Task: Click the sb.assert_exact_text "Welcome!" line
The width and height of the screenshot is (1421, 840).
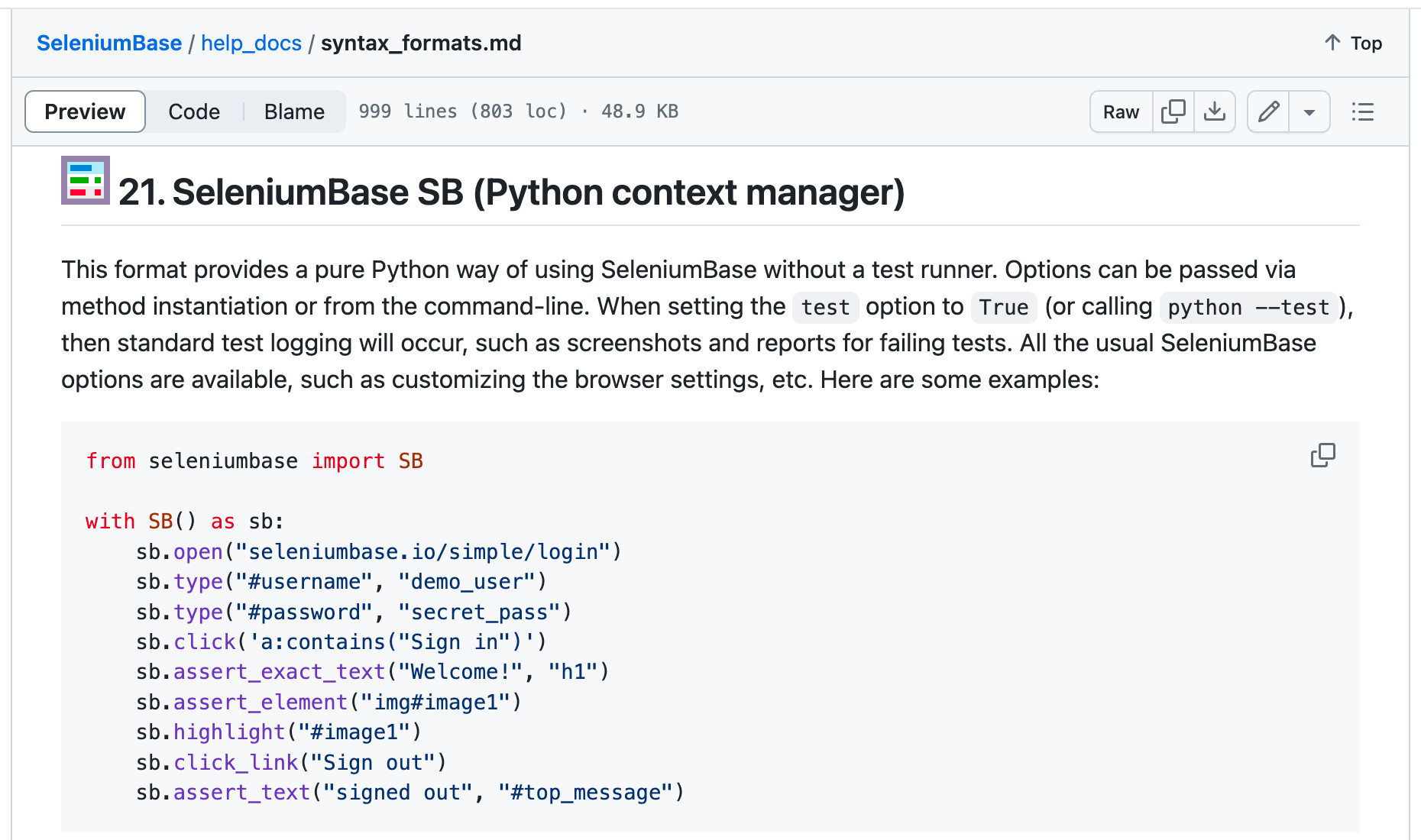Action: (x=373, y=671)
